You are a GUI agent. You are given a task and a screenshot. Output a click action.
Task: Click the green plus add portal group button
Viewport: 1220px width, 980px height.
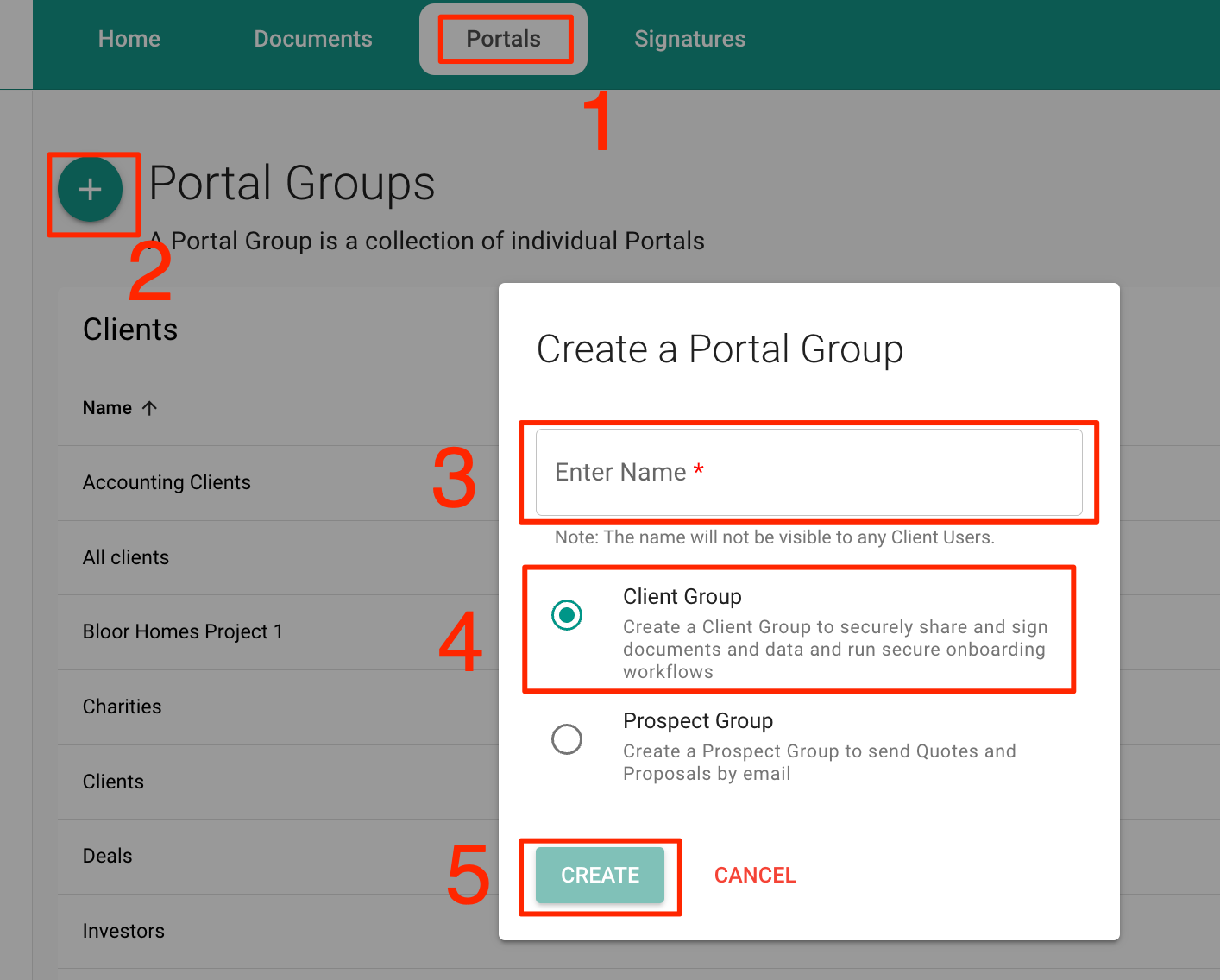pos(91,190)
